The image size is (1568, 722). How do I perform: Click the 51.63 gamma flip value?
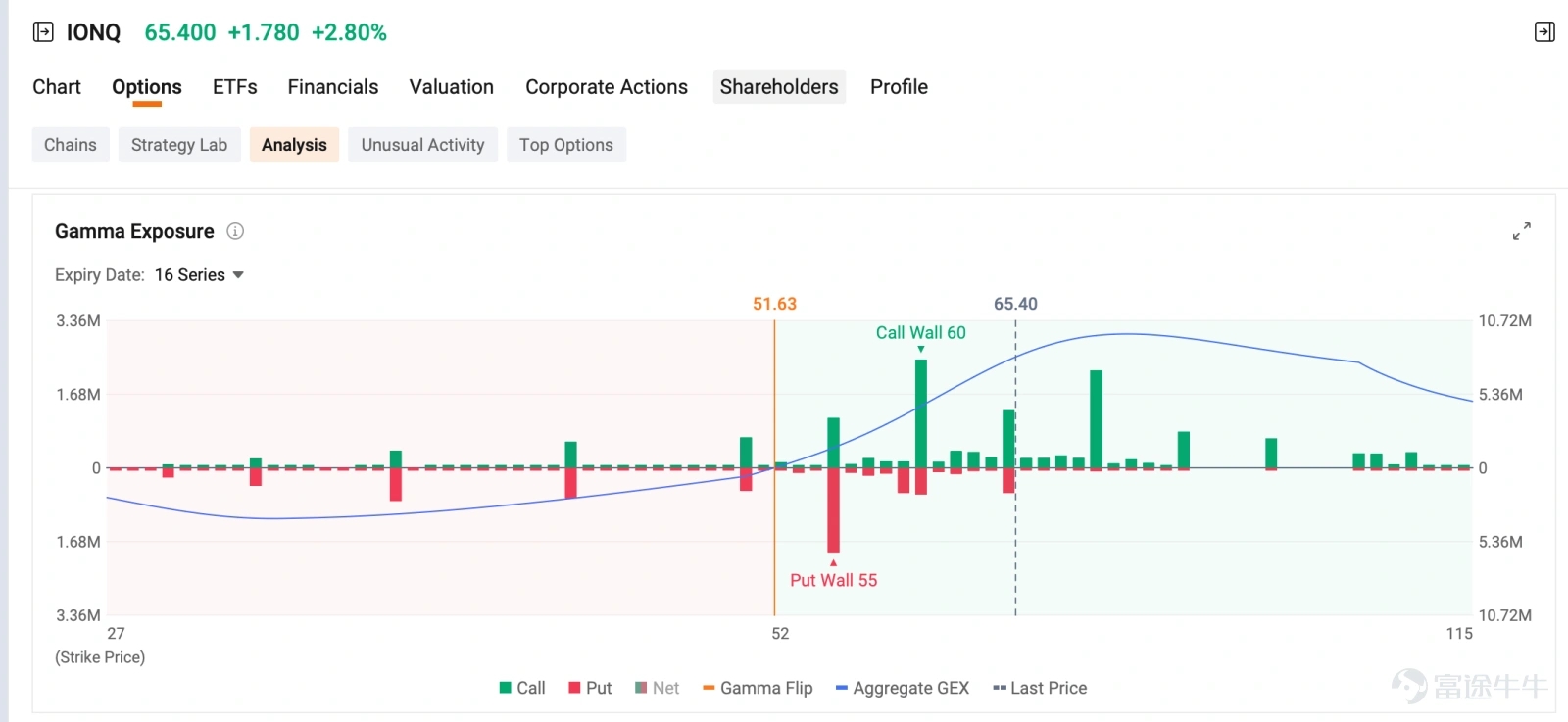pyautogui.click(x=774, y=304)
